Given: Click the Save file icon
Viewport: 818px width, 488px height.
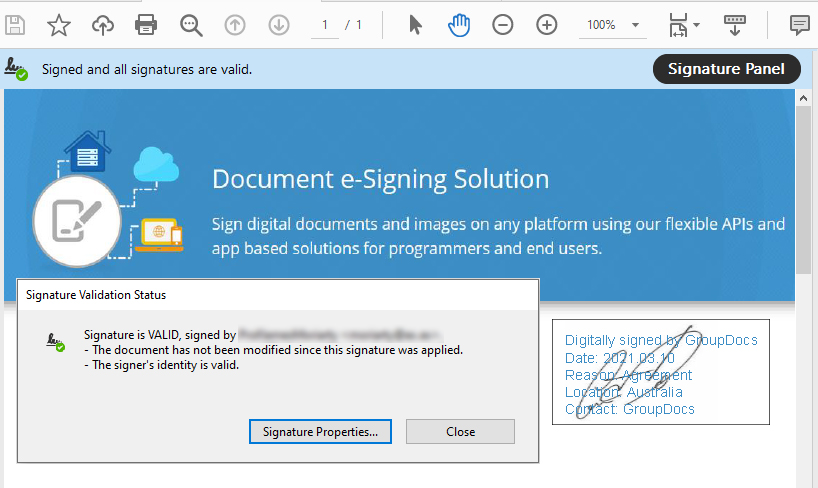Looking at the screenshot, I should (x=16, y=25).
